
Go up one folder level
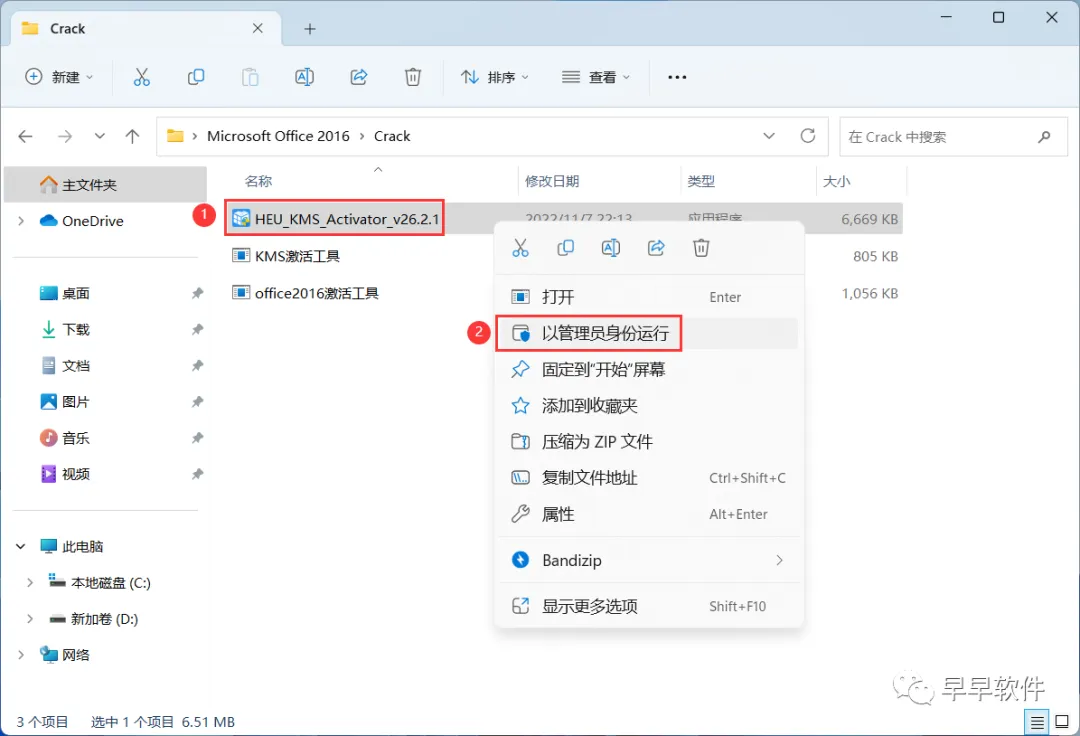(132, 136)
